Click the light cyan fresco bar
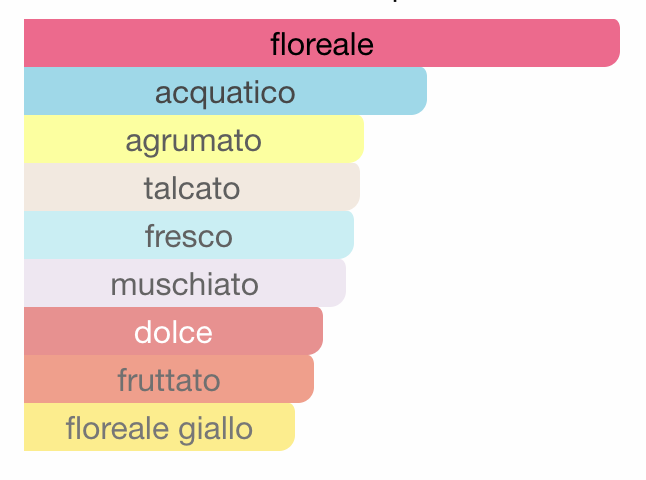Screen dimensions: 646x480 coord(189,235)
